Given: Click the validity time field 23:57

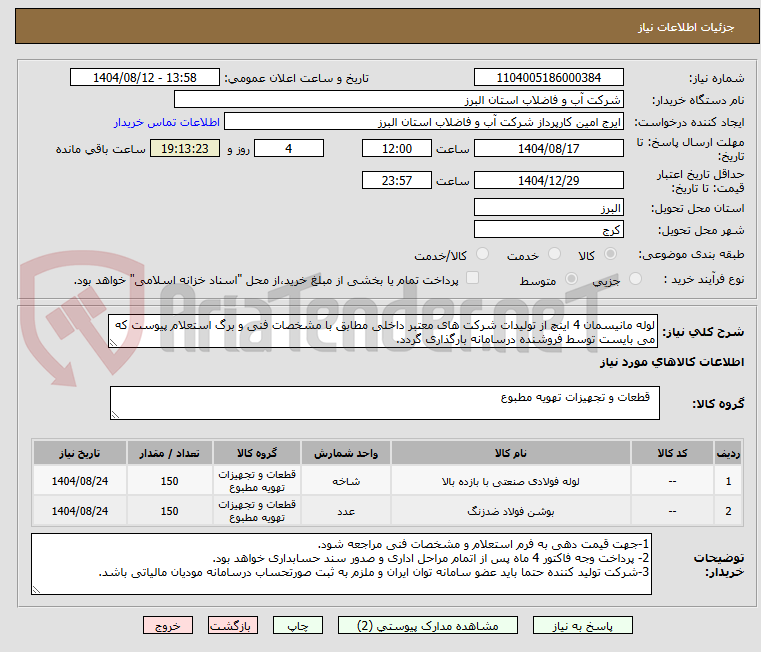Looking at the screenshot, I should coord(397,181).
